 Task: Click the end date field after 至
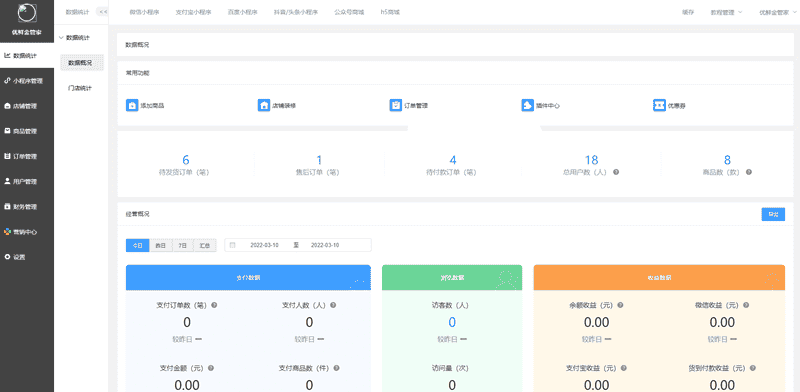tap(325, 245)
